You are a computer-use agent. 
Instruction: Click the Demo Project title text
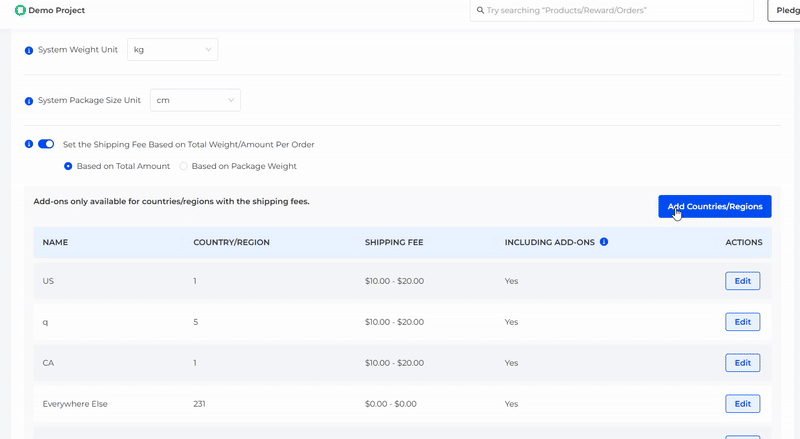(57, 10)
